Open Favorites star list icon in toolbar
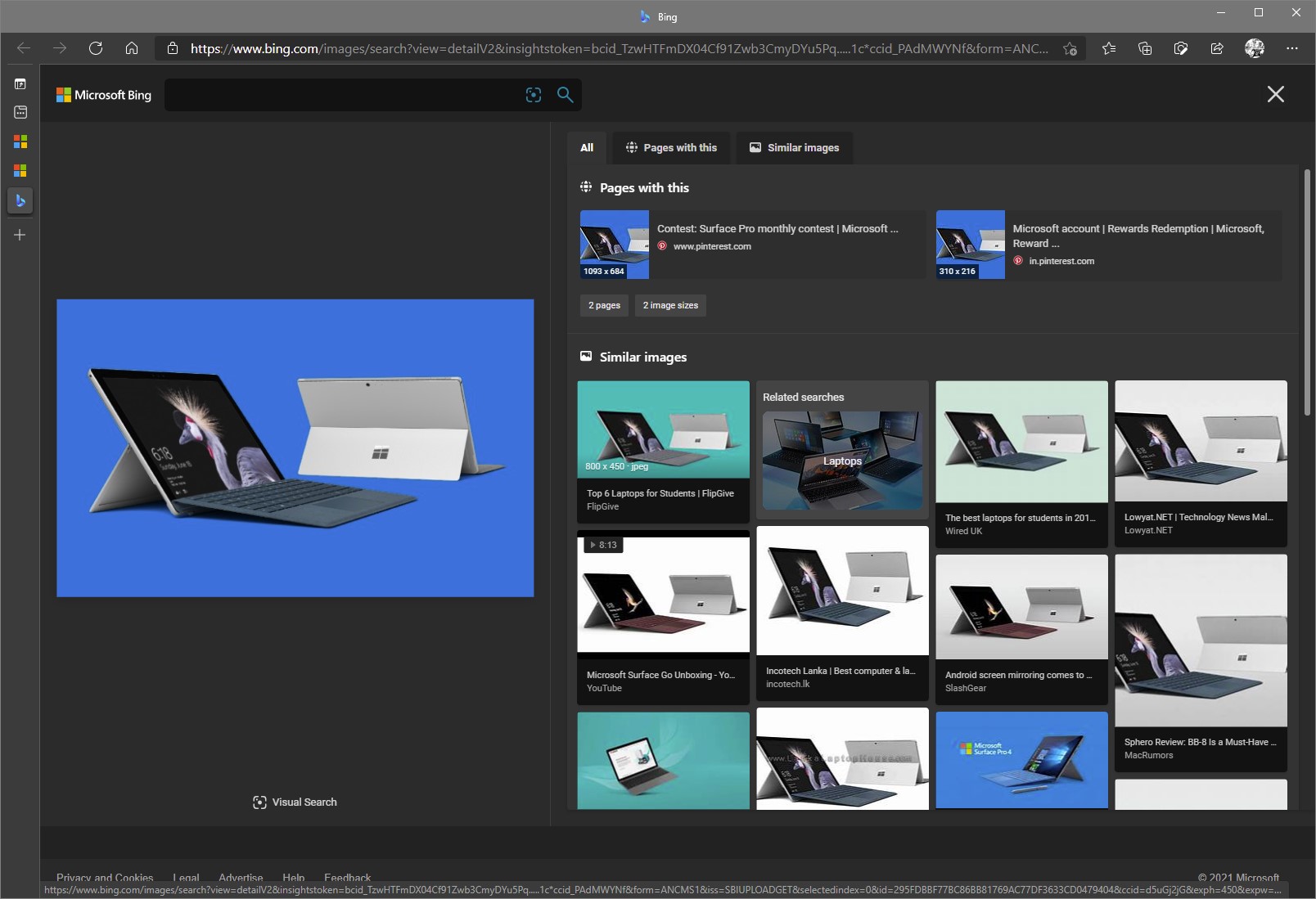1316x899 pixels. (x=1109, y=48)
